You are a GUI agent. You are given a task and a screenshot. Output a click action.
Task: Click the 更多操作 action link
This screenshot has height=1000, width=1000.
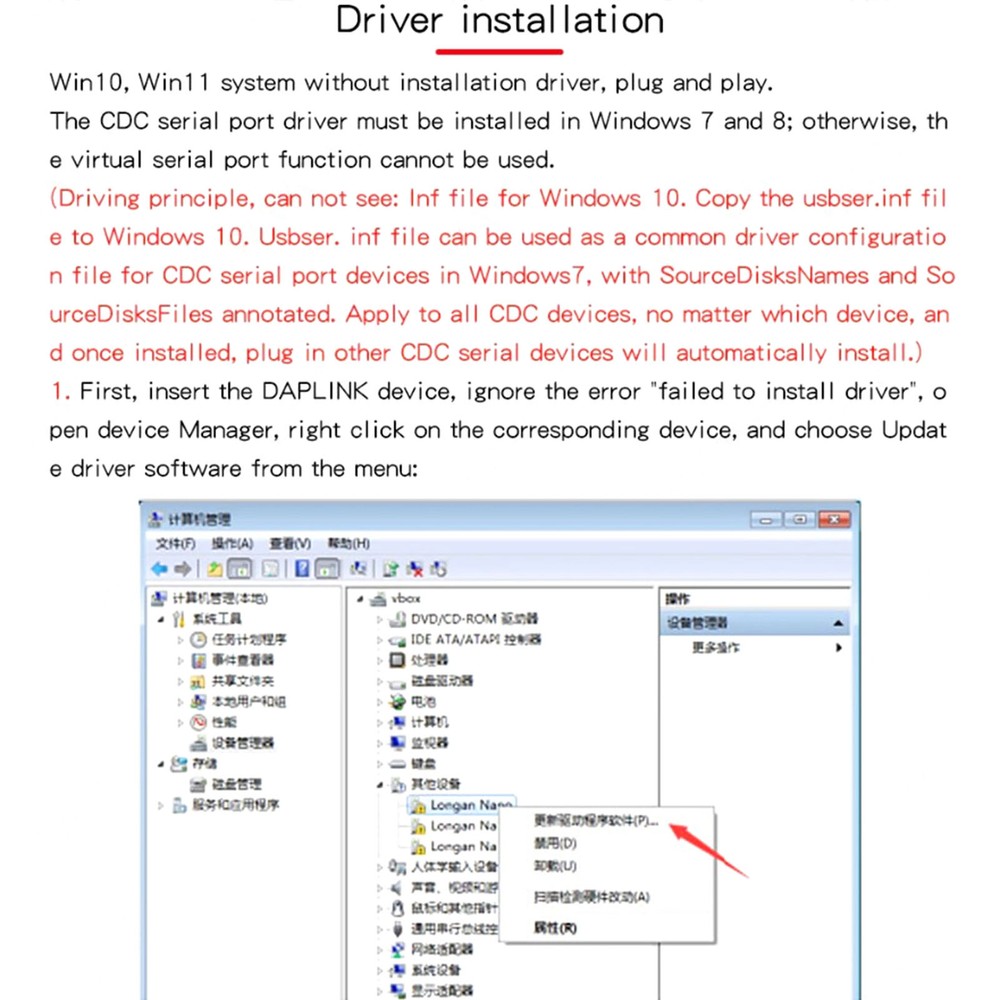(716, 647)
